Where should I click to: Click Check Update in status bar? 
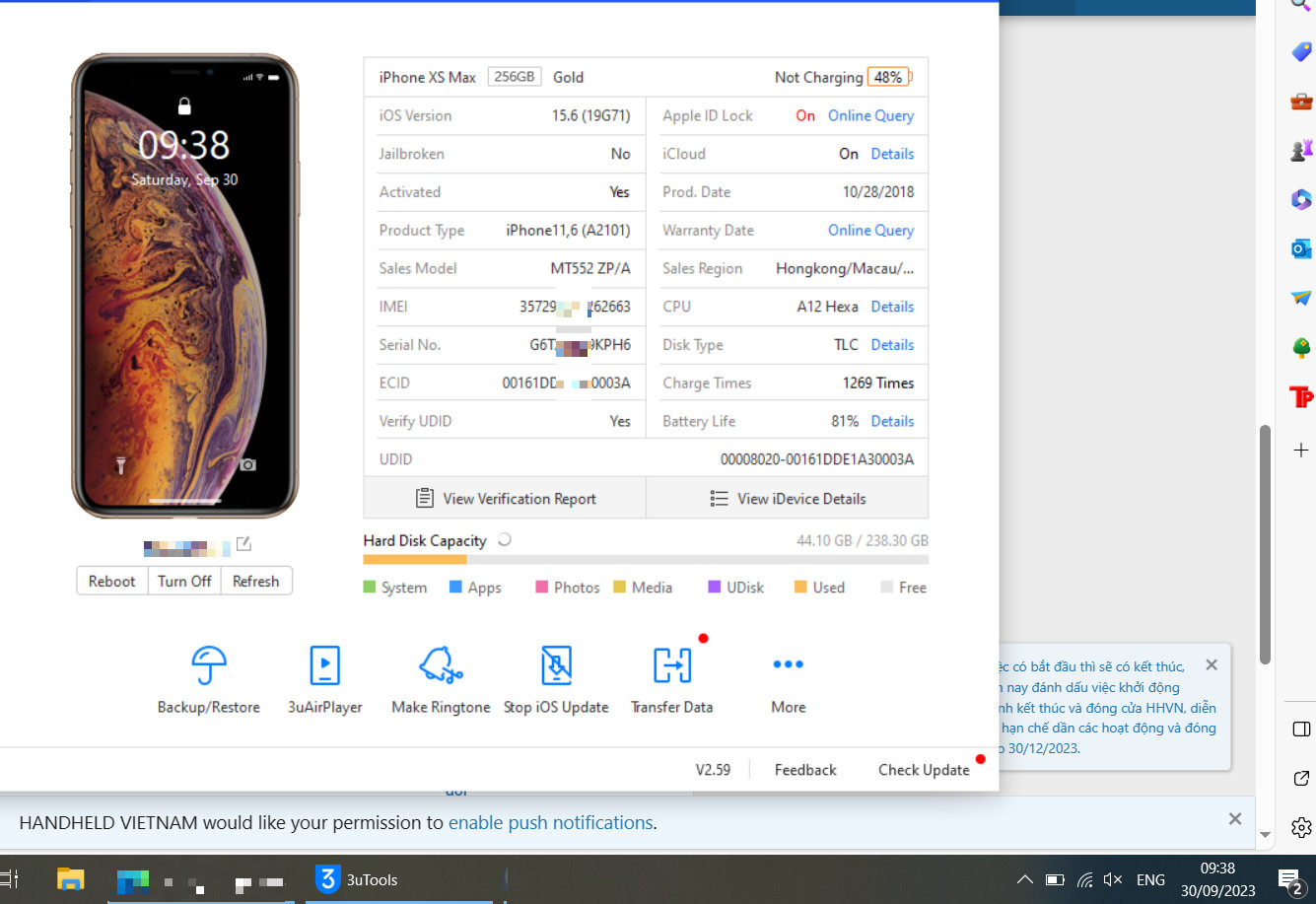924,770
